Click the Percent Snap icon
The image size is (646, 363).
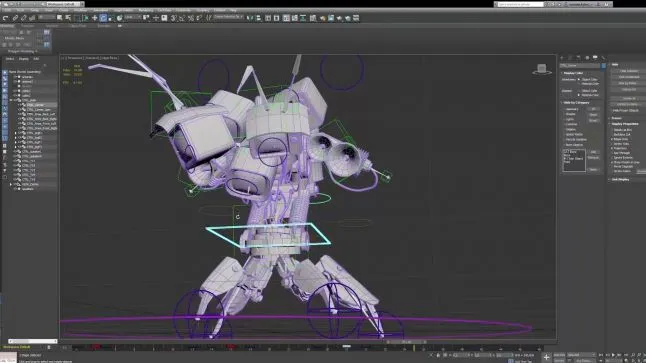tap(191, 18)
